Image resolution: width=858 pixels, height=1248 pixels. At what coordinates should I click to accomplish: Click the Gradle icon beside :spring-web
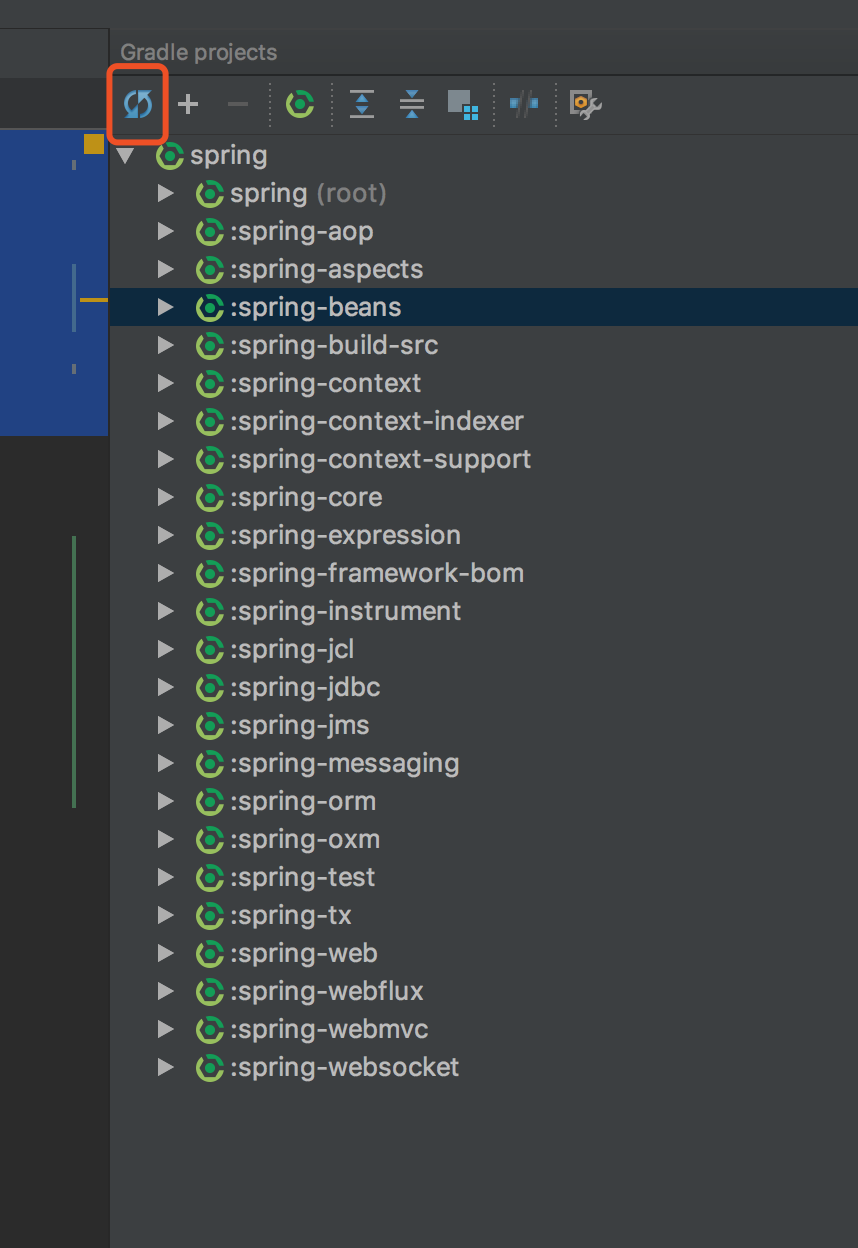(210, 954)
